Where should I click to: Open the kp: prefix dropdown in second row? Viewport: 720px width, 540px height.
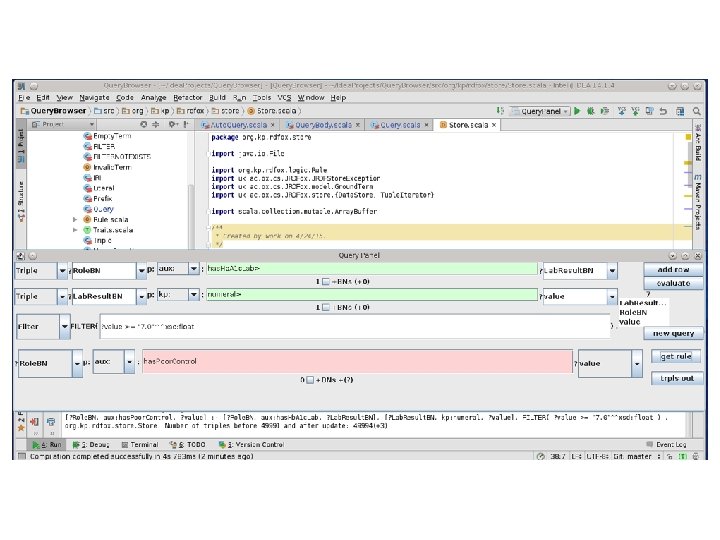(193, 294)
